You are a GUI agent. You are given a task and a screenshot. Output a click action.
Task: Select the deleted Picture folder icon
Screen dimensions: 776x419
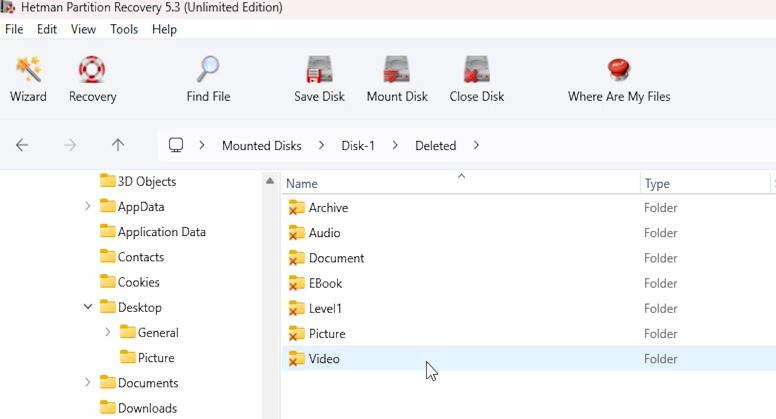(296, 333)
